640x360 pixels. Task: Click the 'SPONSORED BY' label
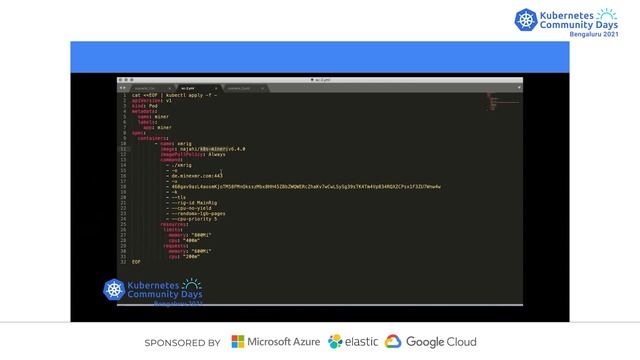point(182,343)
